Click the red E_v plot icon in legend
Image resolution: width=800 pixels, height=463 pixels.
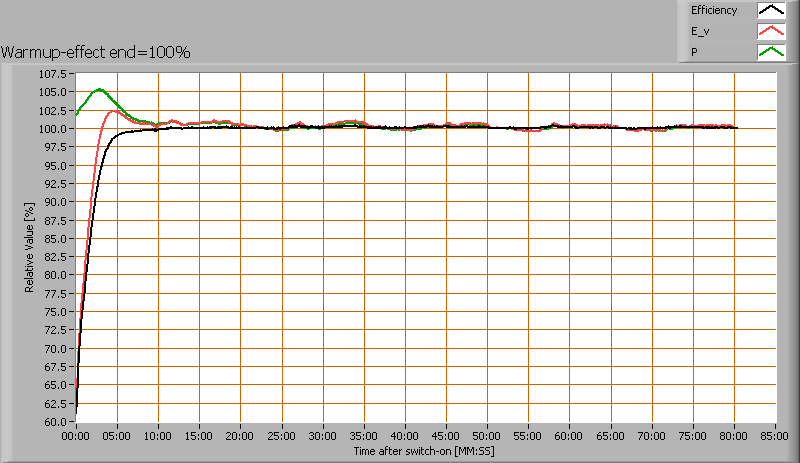770,32
